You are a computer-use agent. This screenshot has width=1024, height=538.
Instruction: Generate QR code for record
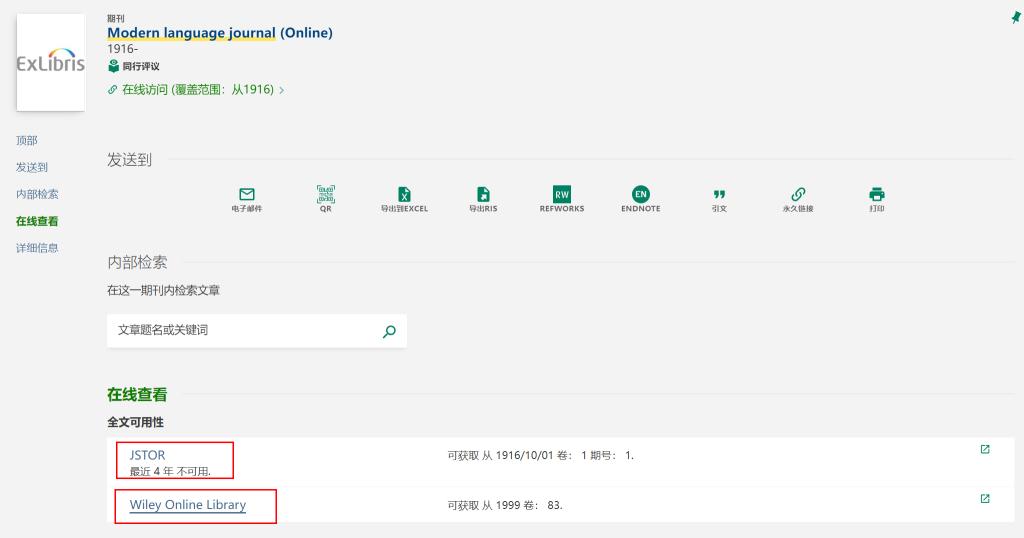point(325,195)
